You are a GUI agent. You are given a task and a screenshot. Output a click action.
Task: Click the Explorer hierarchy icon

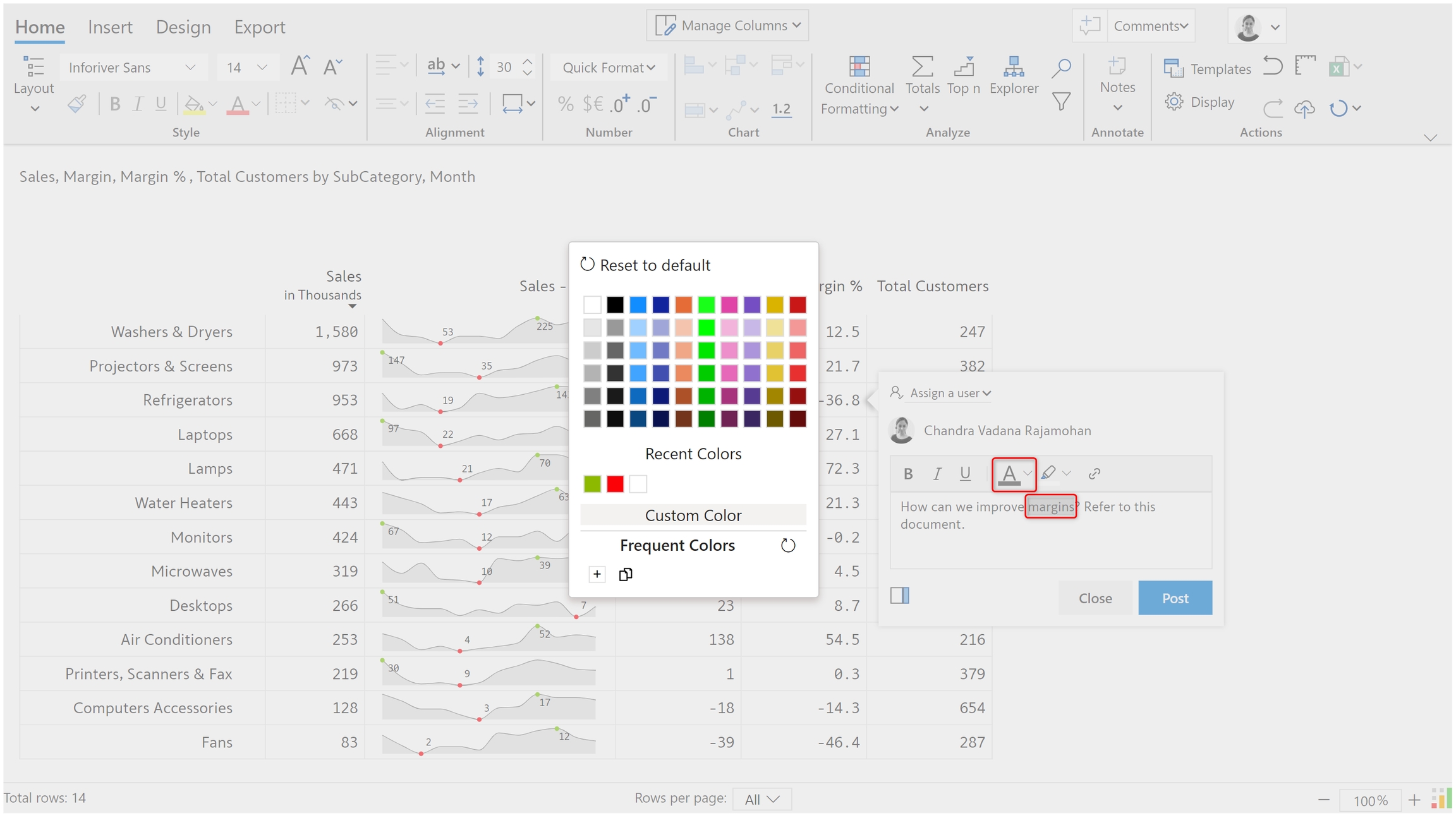[1013, 67]
